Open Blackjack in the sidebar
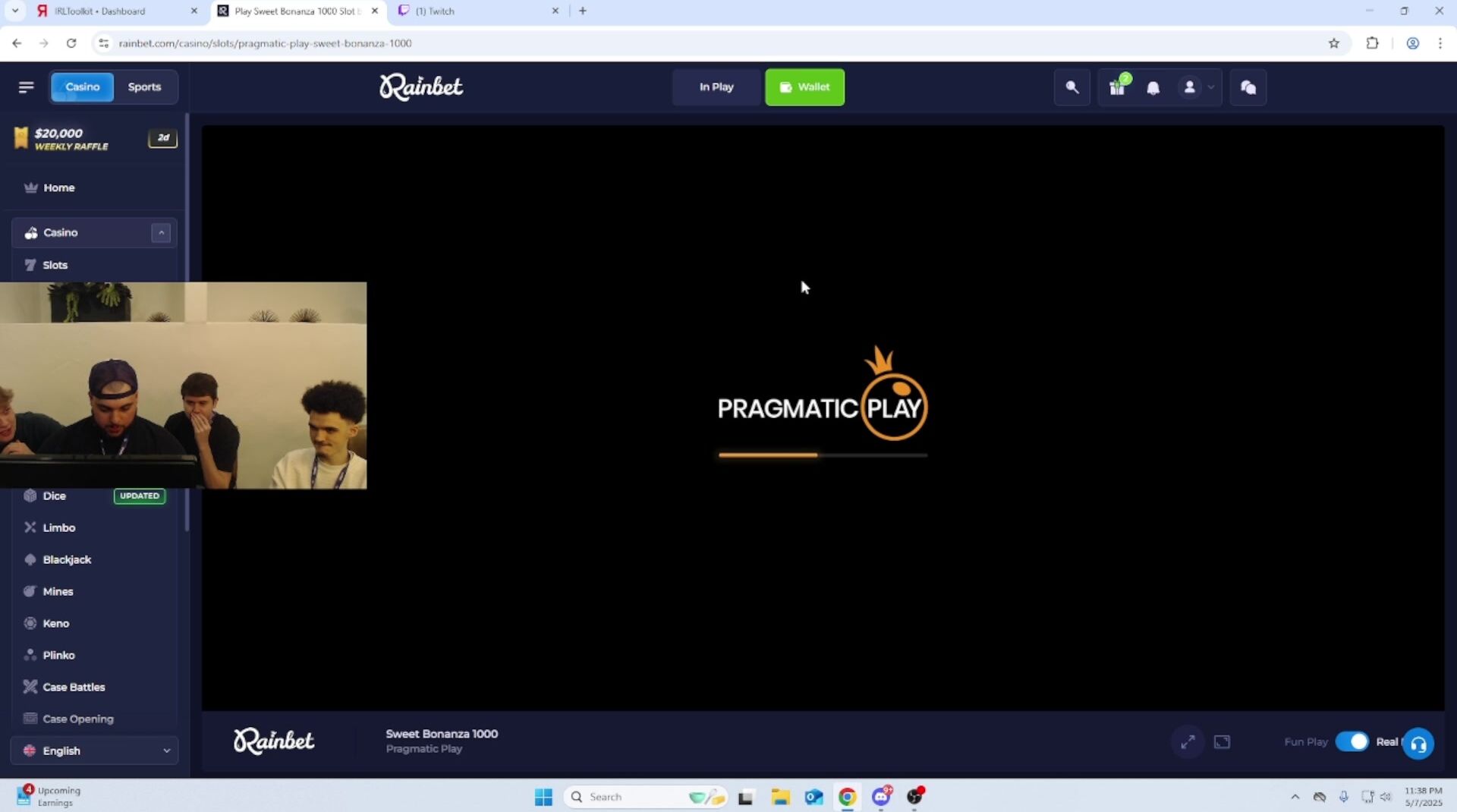This screenshot has width=1457, height=812. (67, 560)
